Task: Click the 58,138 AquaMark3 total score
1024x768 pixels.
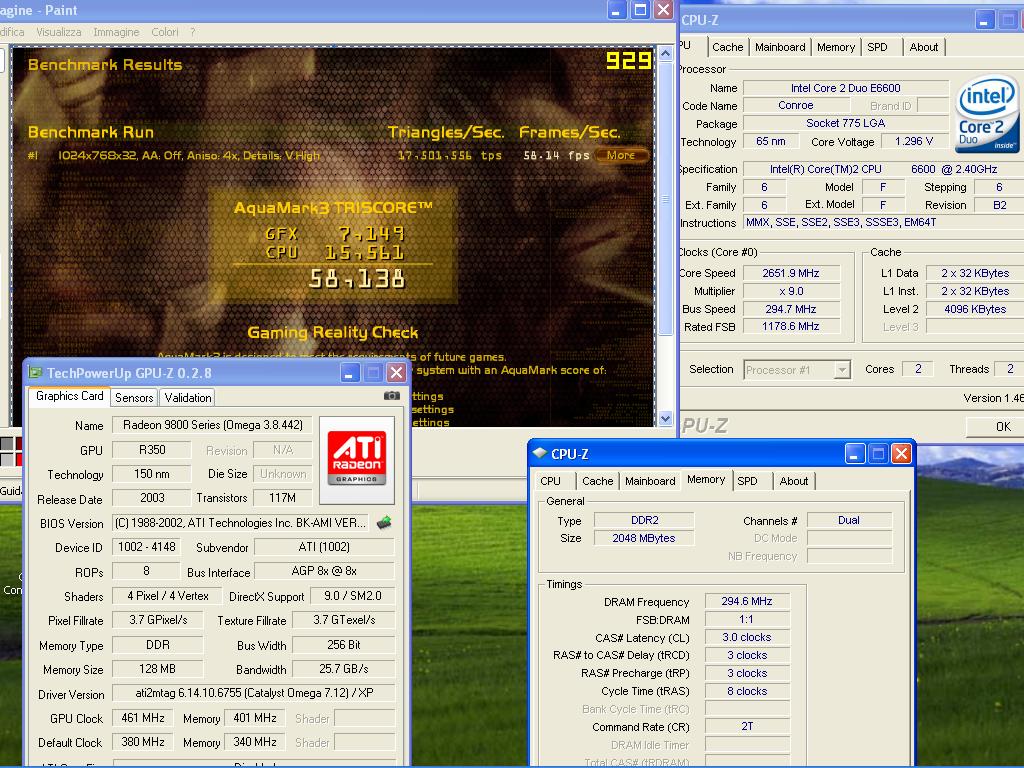Action: click(x=357, y=280)
